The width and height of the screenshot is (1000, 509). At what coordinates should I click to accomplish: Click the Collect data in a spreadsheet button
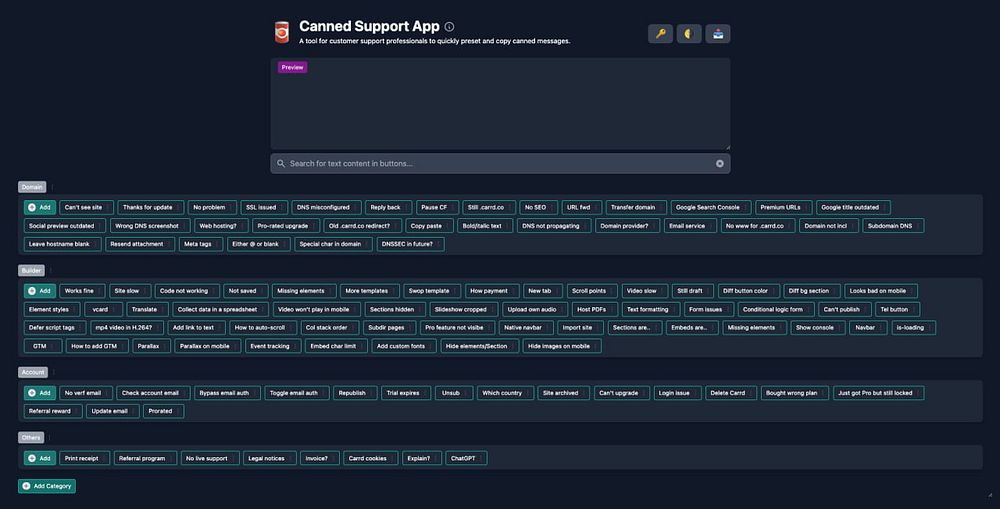tap(221, 309)
